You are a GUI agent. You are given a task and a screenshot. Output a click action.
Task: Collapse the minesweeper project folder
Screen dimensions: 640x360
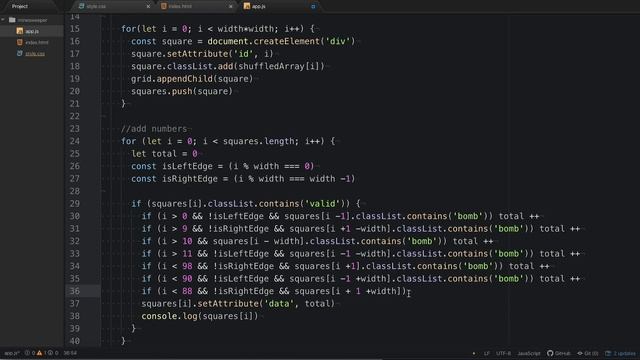[3, 20]
